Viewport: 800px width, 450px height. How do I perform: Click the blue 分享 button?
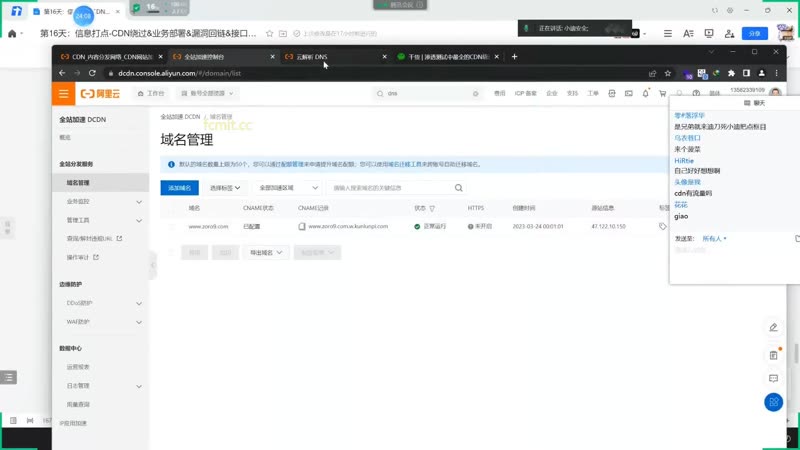755,33
